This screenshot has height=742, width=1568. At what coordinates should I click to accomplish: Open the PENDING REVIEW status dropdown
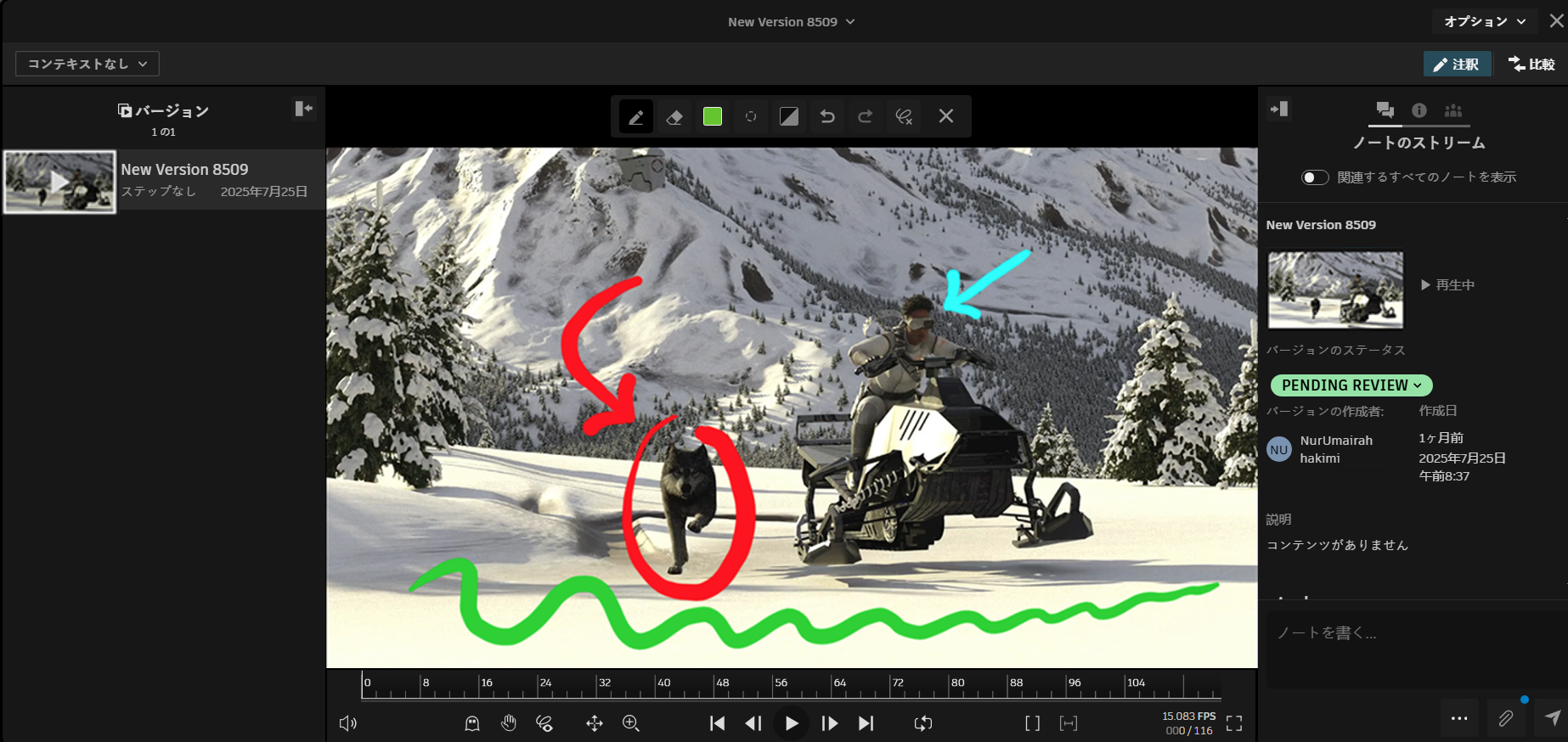coord(1351,385)
